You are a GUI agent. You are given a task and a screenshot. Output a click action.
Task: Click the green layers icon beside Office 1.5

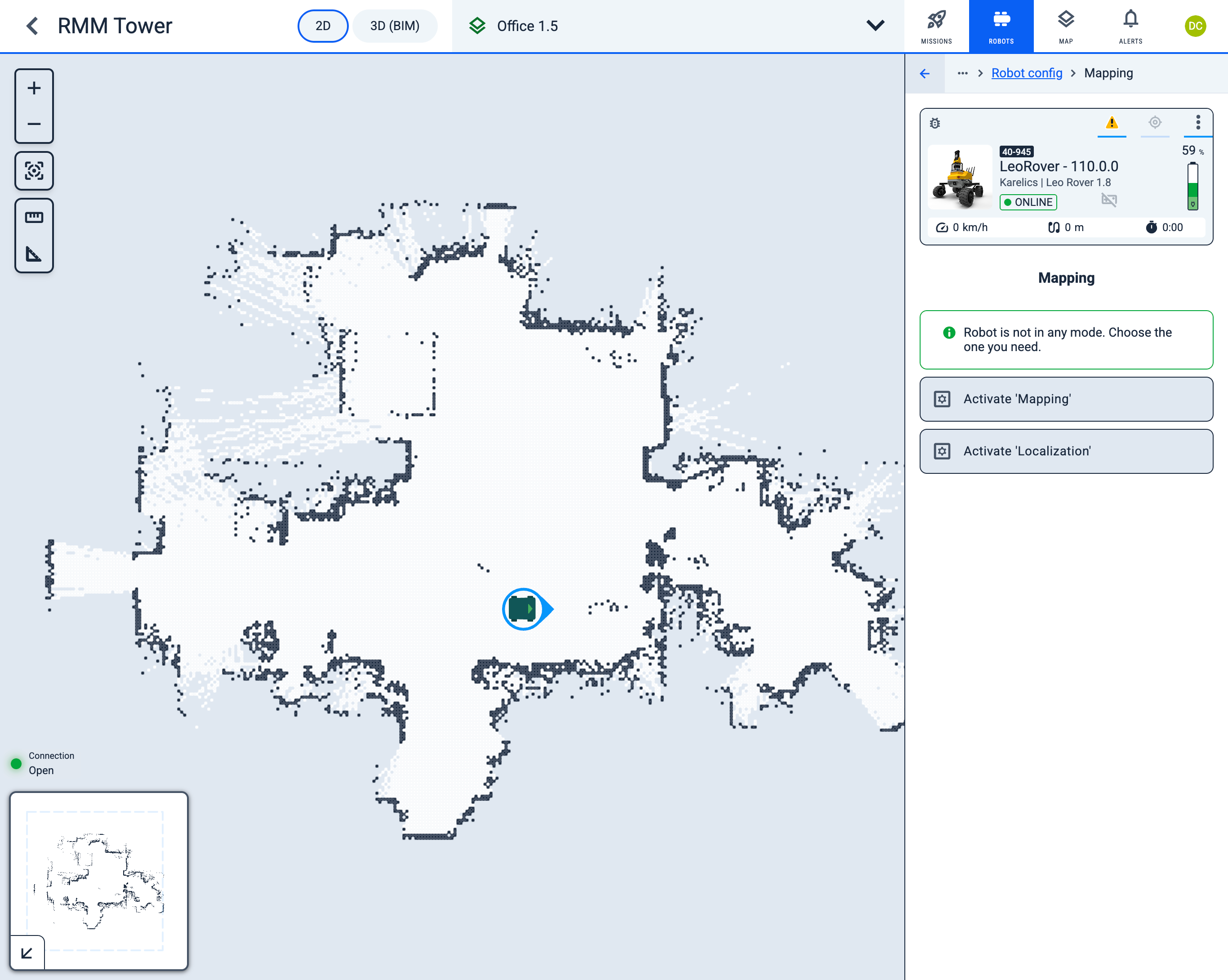click(477, 26)
